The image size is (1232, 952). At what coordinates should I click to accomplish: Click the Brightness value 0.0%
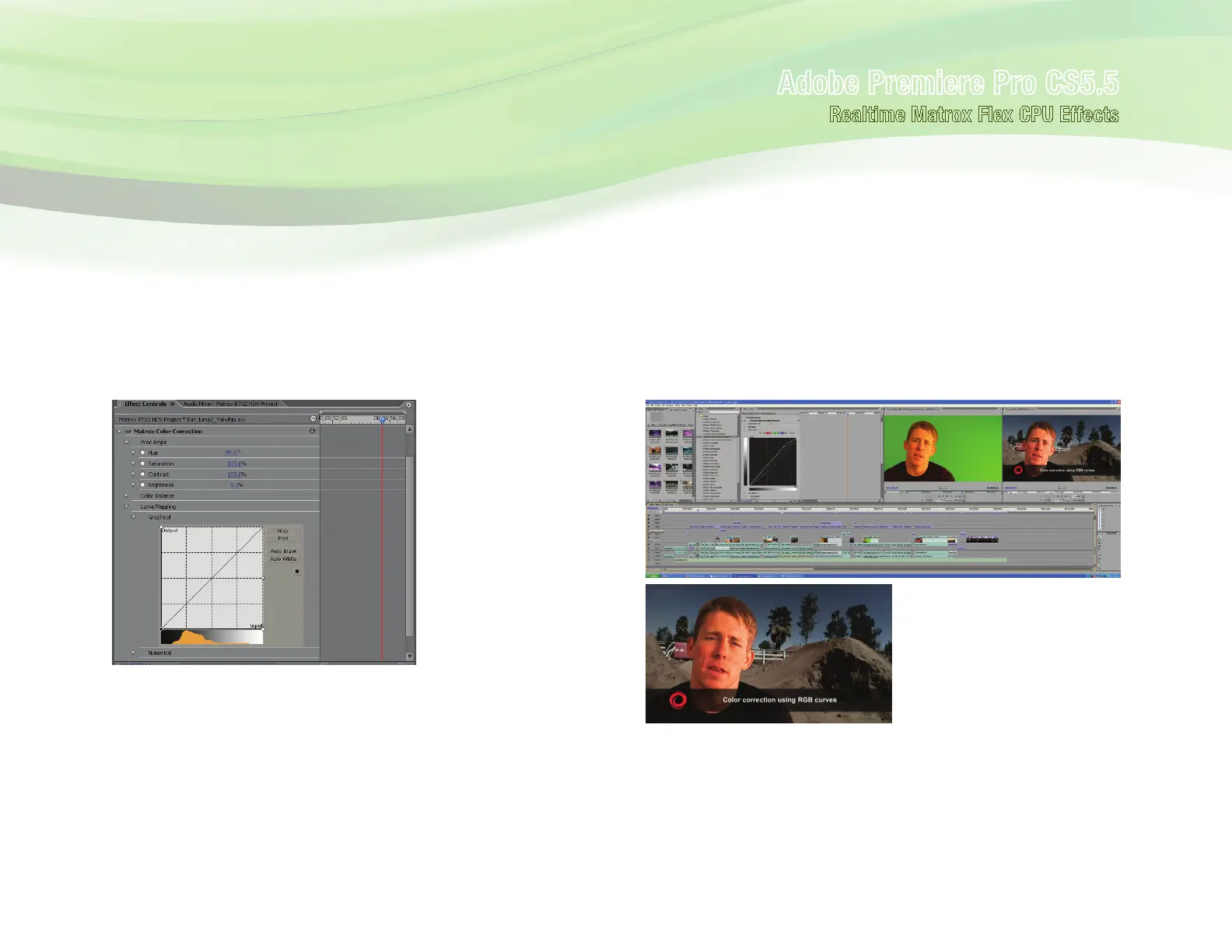point(237,485)
